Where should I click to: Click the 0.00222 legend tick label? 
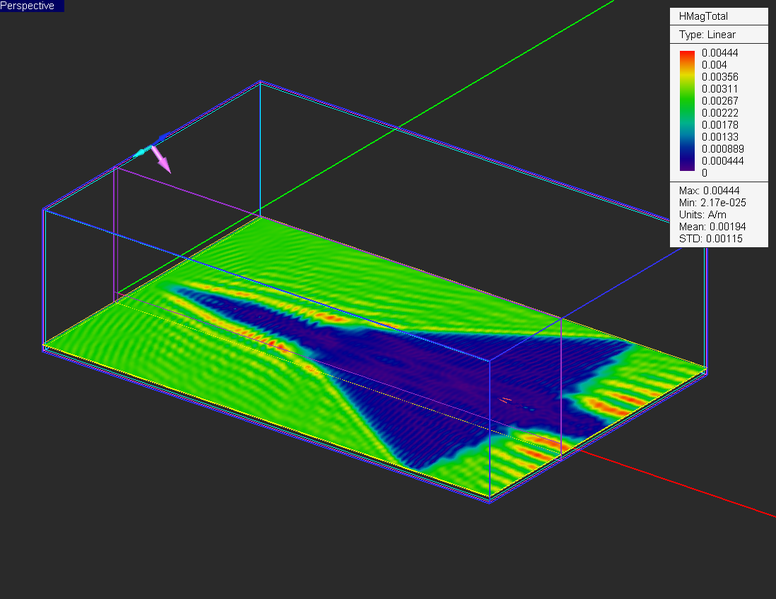pyautogui.click(x=719, y=113)
